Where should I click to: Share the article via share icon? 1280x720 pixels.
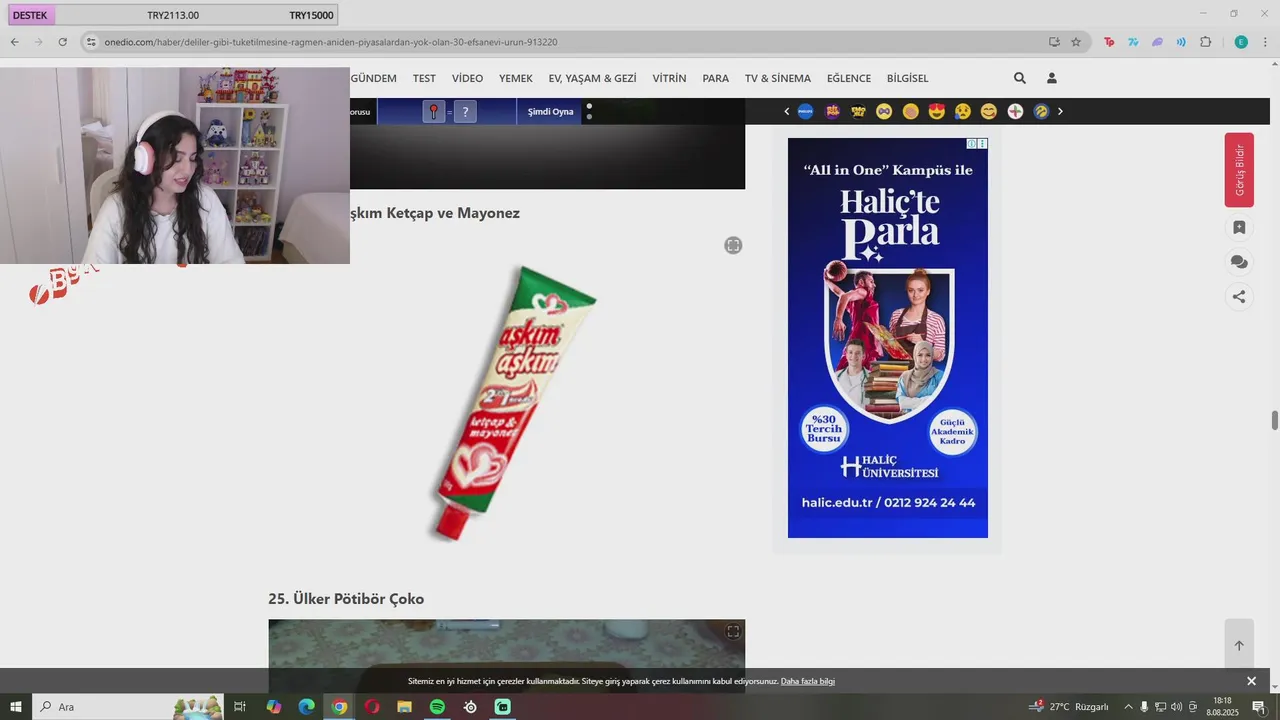1239,296
